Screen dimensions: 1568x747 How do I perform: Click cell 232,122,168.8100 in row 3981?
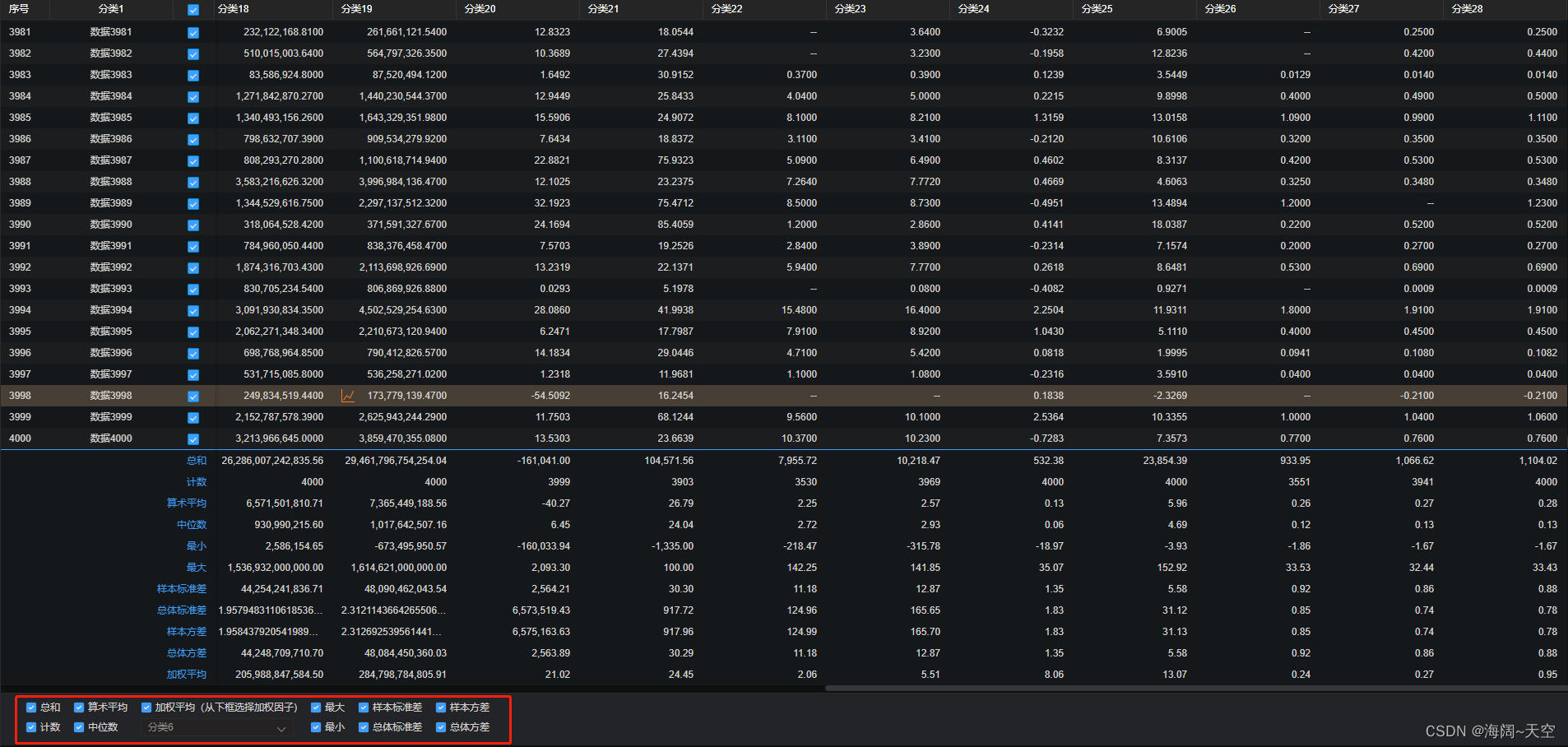pos(283,32)
